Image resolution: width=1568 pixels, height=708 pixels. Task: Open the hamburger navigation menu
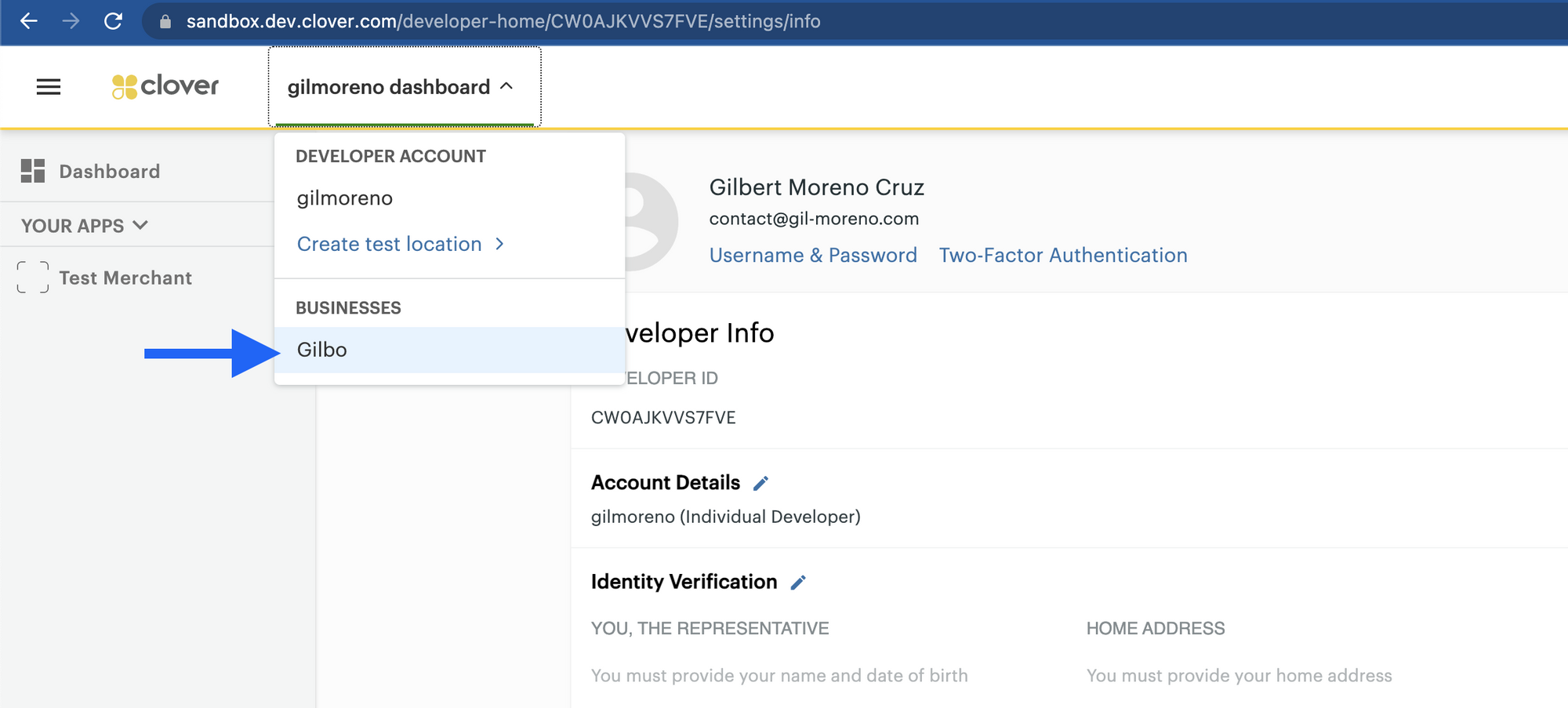[x=49, y=87]
